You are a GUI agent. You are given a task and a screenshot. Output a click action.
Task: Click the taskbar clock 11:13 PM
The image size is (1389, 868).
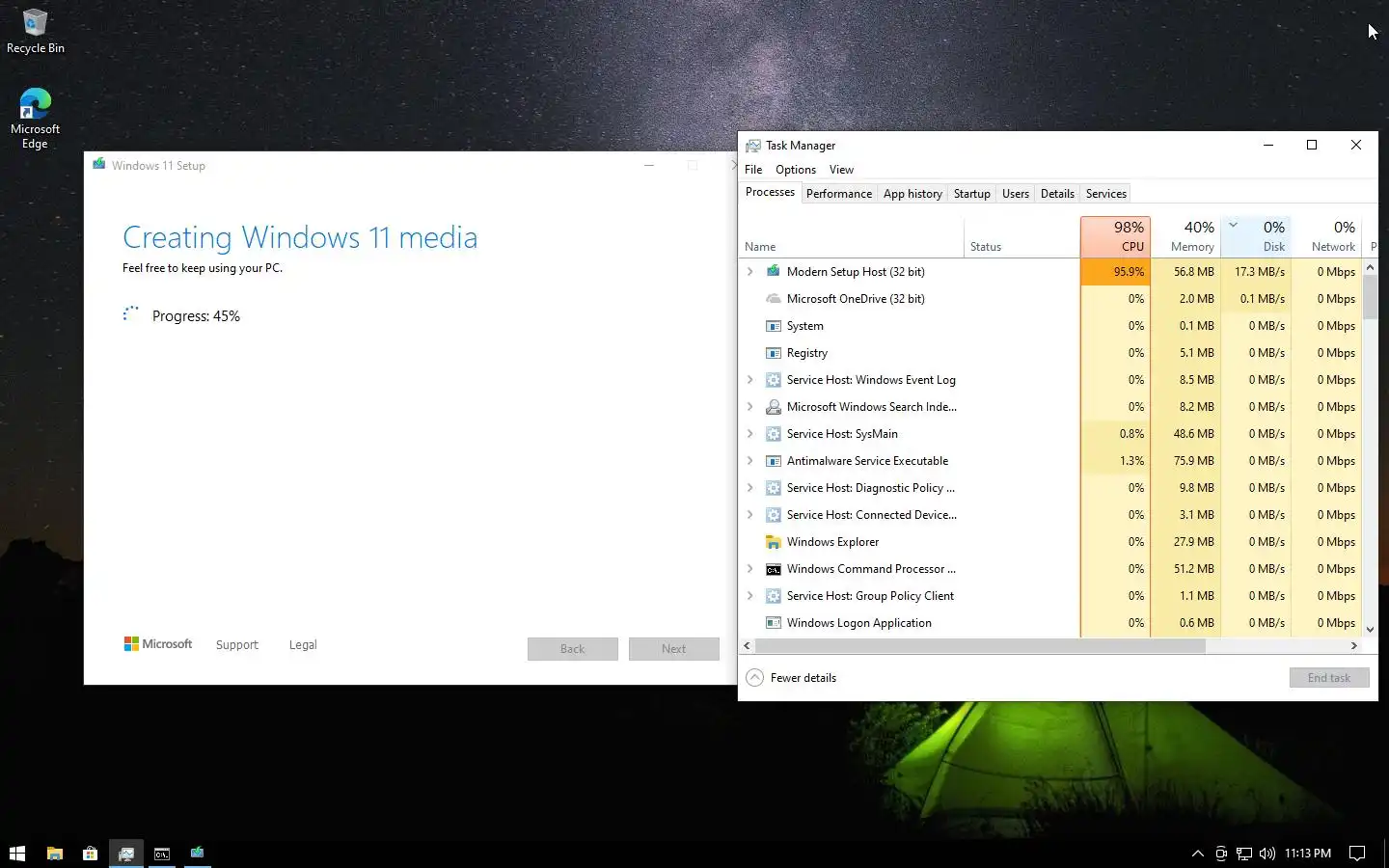pyautogui.click(x=1307, y=853)
